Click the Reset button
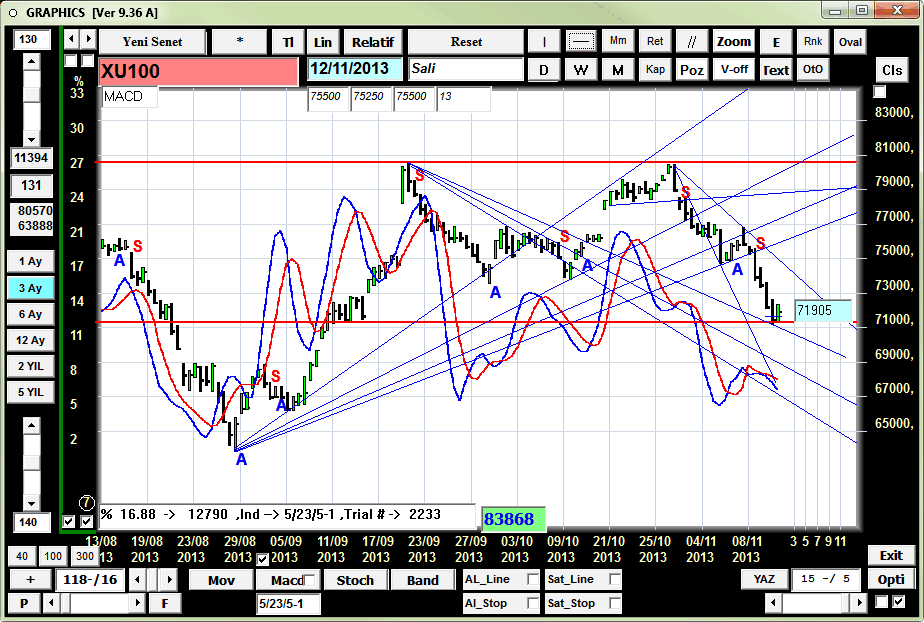 466,42
